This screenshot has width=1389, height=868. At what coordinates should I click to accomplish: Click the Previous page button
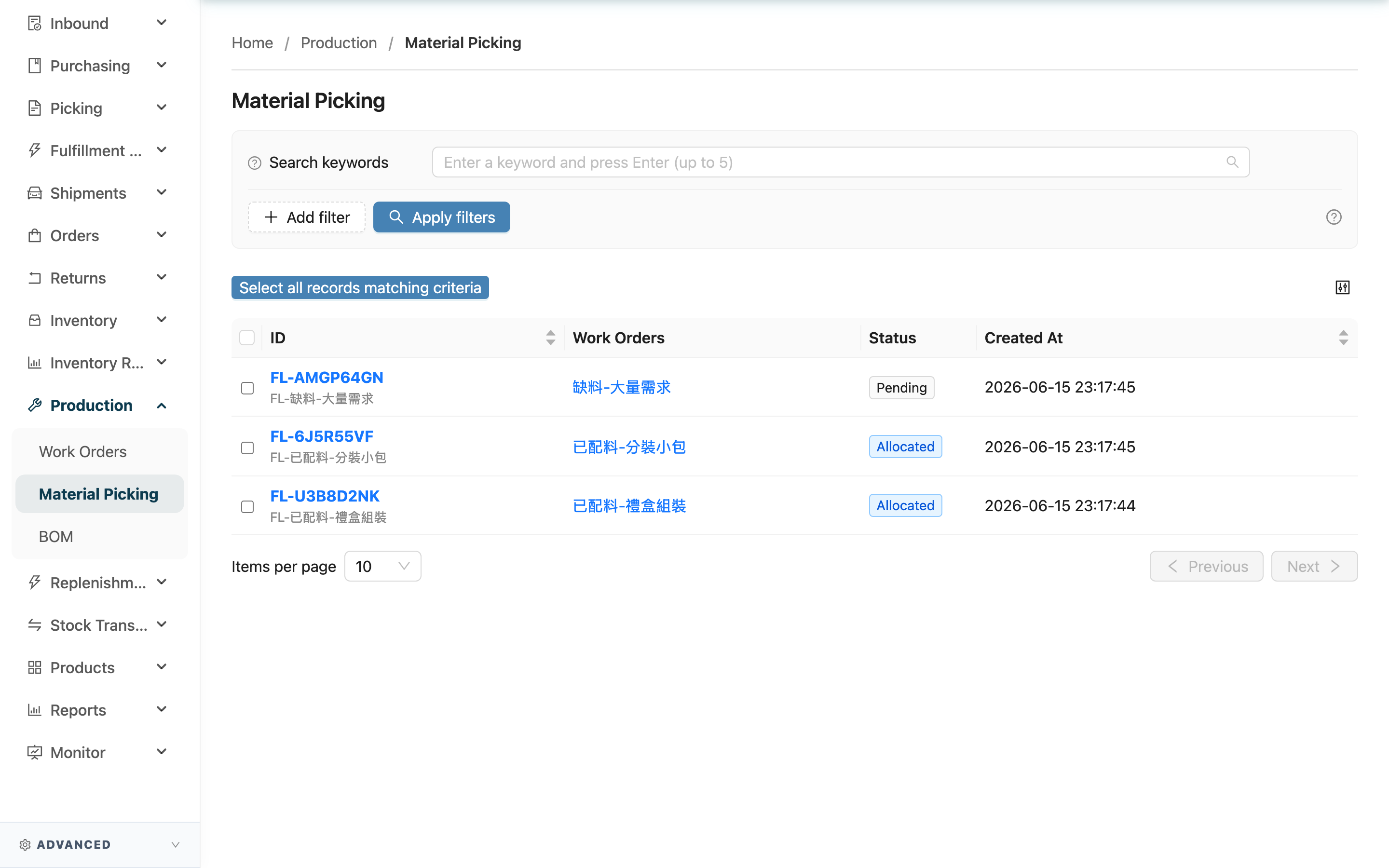(1207, 567)
